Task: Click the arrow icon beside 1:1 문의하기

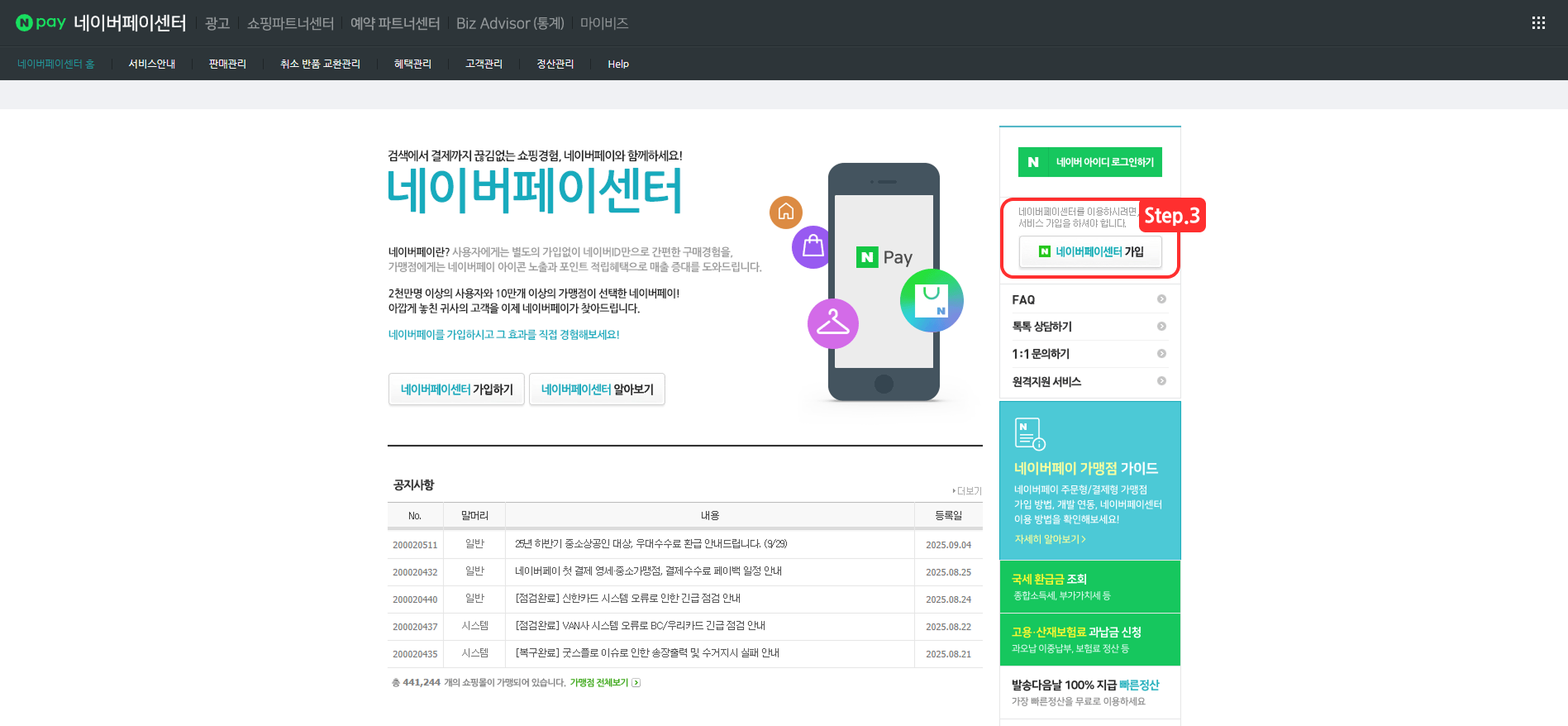Action: pos(1161,354)
